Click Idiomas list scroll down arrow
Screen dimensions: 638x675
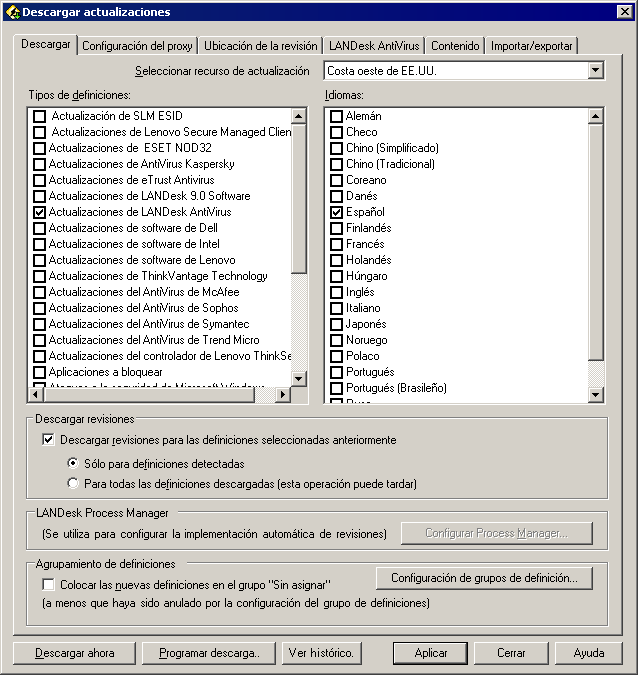[x=596, y=394]
